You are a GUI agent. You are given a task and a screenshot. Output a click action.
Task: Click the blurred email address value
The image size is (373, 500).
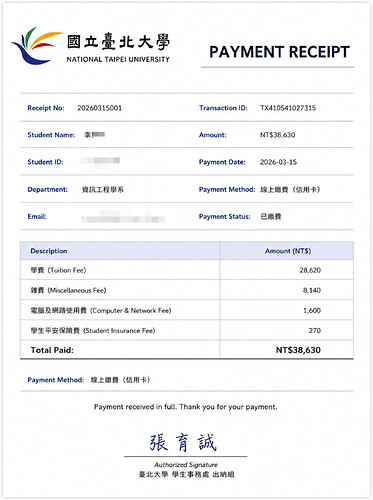pyautogui.click(x=123, y=217)
